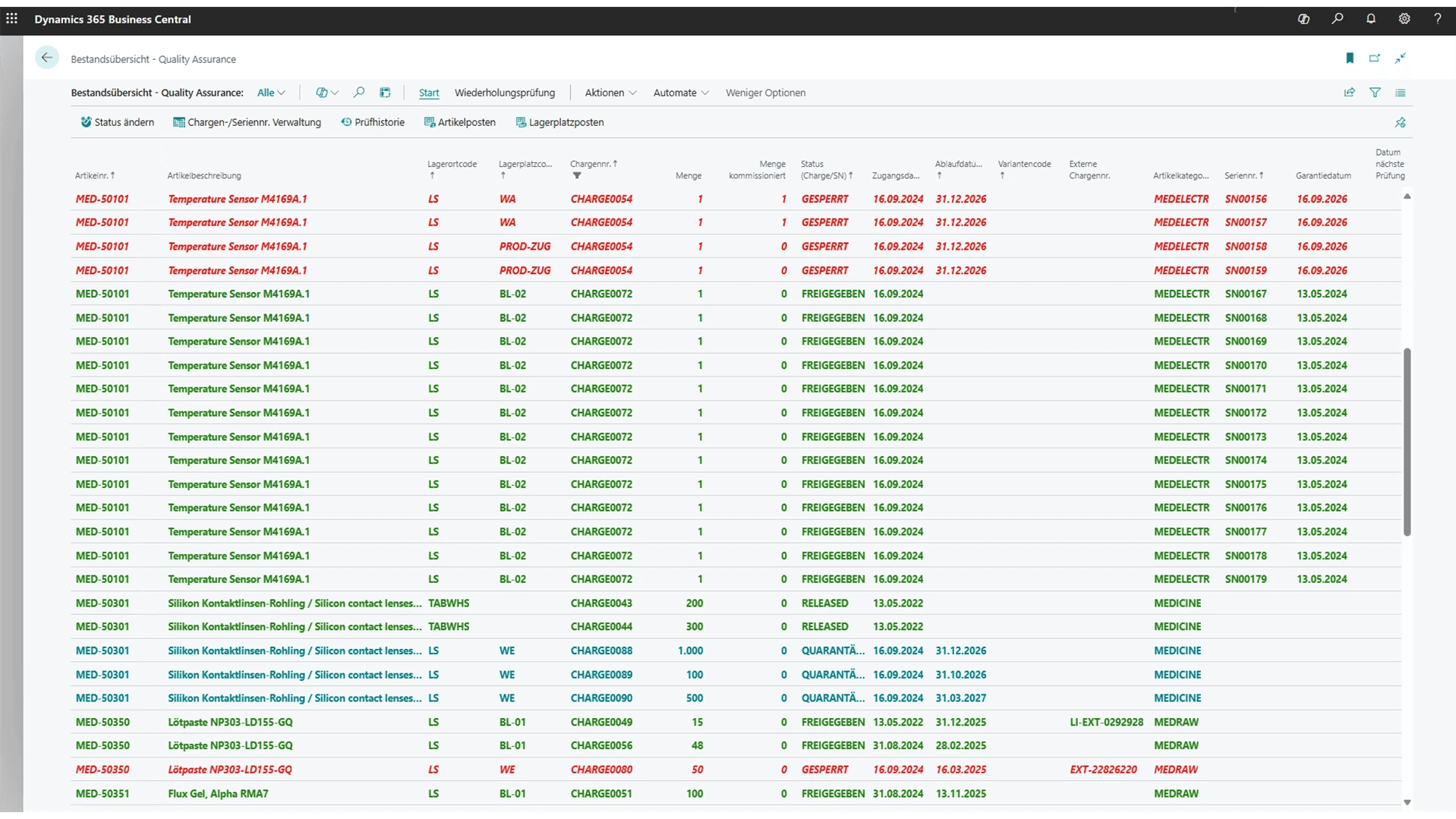Click expiry date 31.03.2027

tap(961, 698)
